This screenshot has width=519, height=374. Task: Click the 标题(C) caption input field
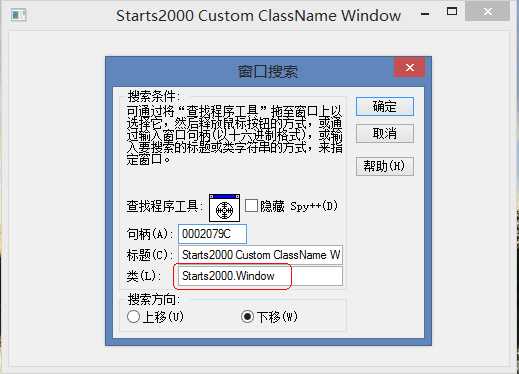260,255
